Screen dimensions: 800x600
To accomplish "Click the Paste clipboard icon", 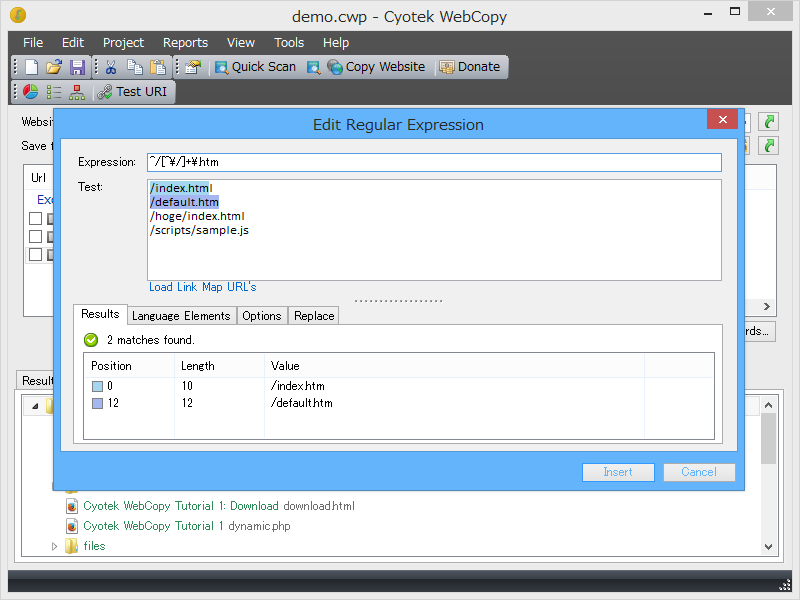I will 158,67.
